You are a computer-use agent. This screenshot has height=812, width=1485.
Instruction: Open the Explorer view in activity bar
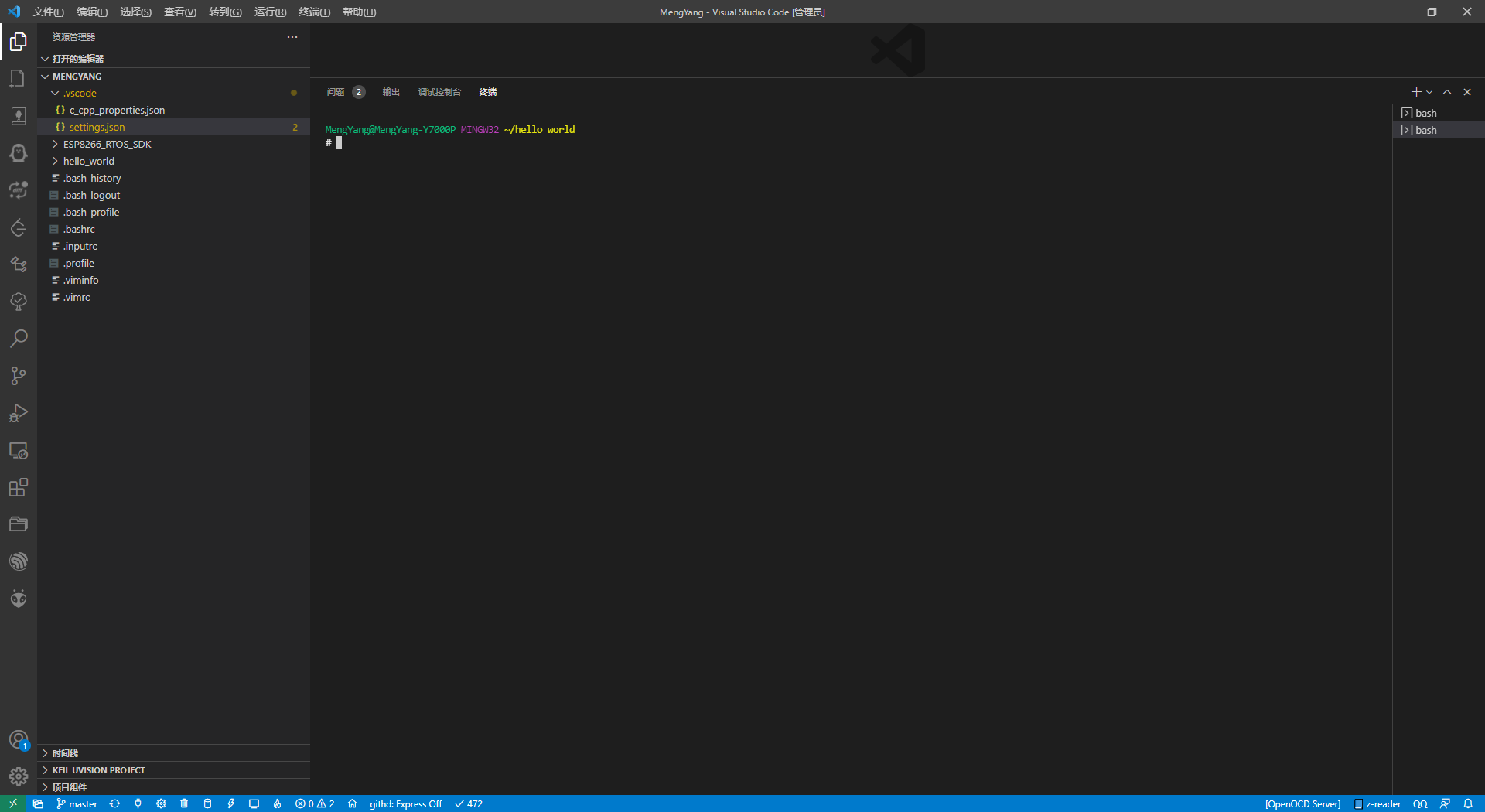coord(19,42)
